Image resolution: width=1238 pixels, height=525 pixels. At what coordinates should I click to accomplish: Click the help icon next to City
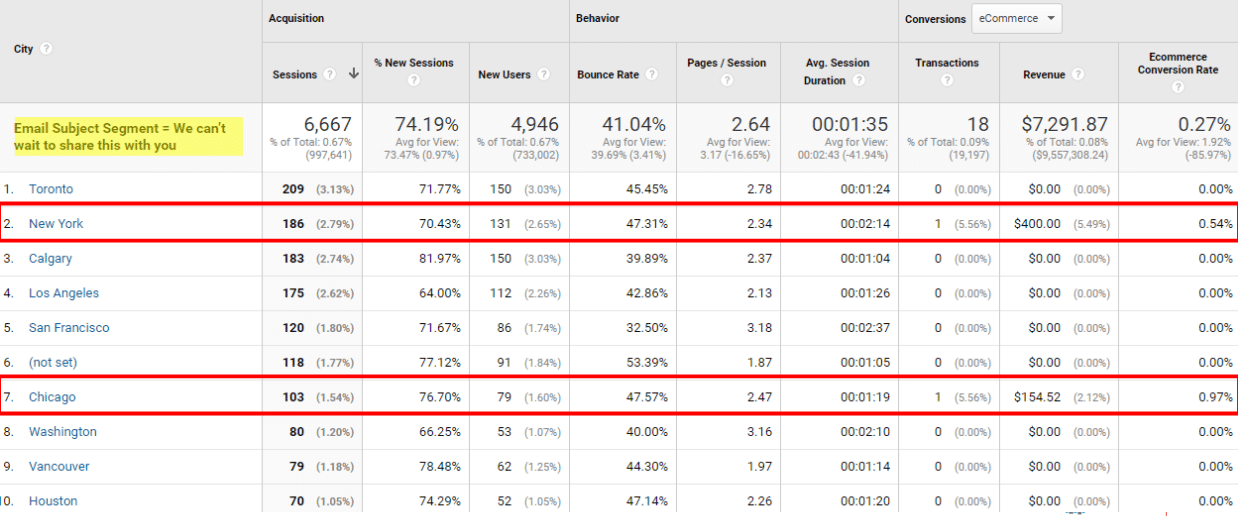46,49
